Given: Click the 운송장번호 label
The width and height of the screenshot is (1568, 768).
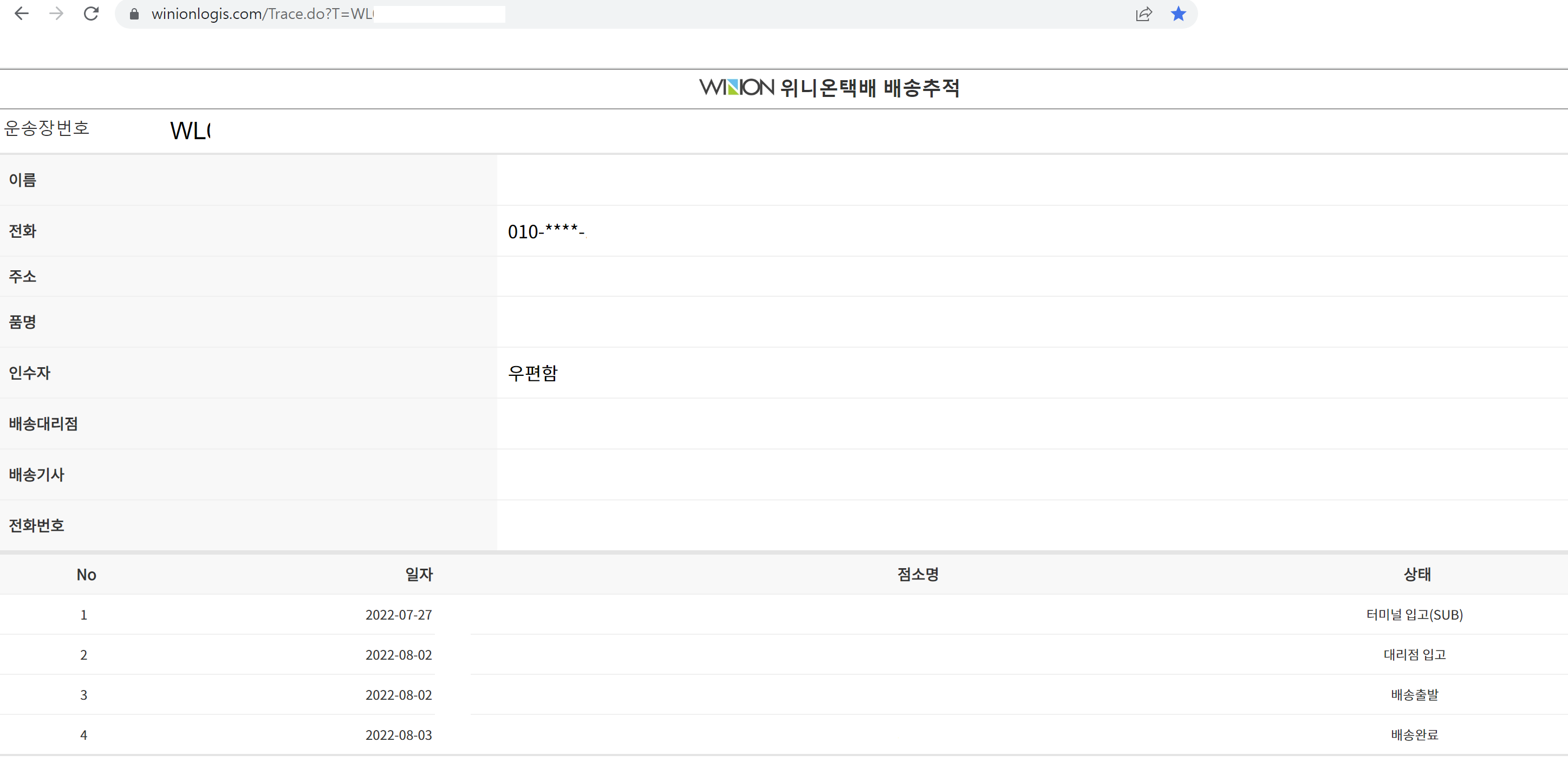Looking at the screenshot, I should (47, 128).
